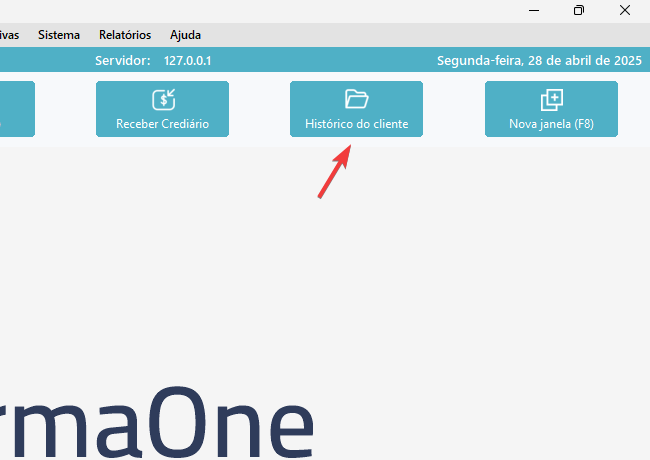Click the open folder icon on Histórico
The width and height of the screenshot is (650, 460).
pyautogui.click(x=357, y=99)
